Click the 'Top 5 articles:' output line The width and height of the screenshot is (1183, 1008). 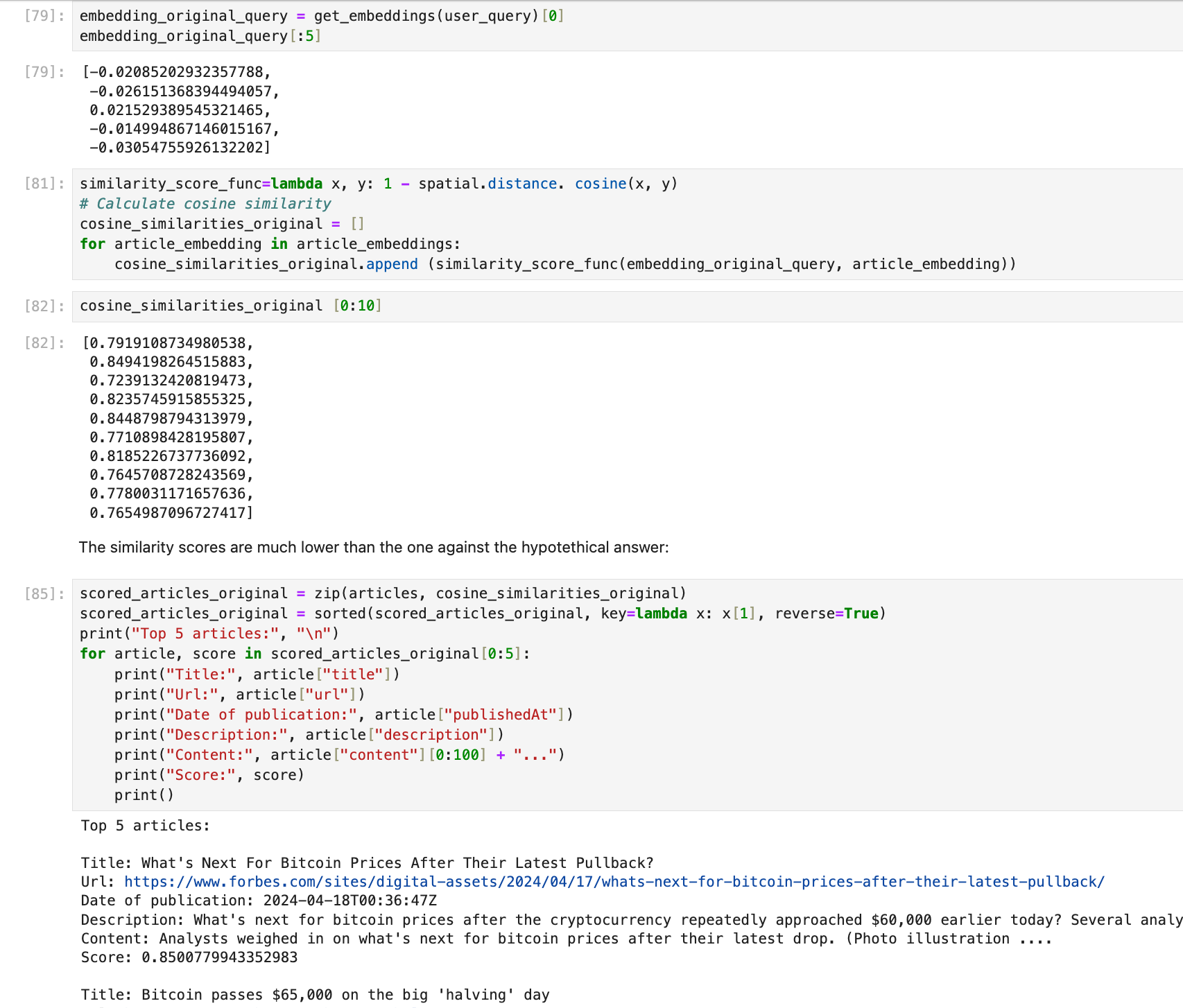[x=145, y=826]
